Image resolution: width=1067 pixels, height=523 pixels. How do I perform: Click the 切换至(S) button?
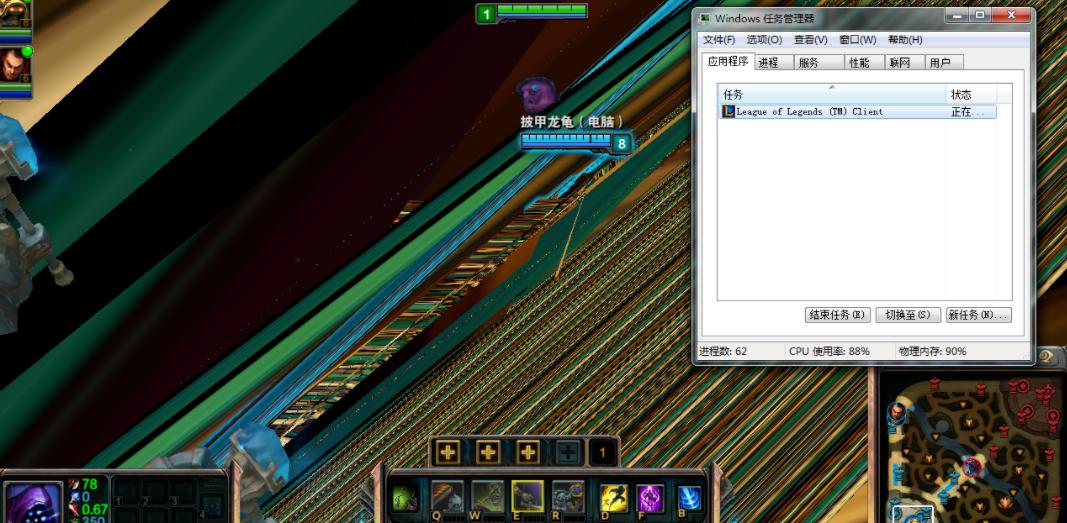pyautogui.click(x=908, y=315)
